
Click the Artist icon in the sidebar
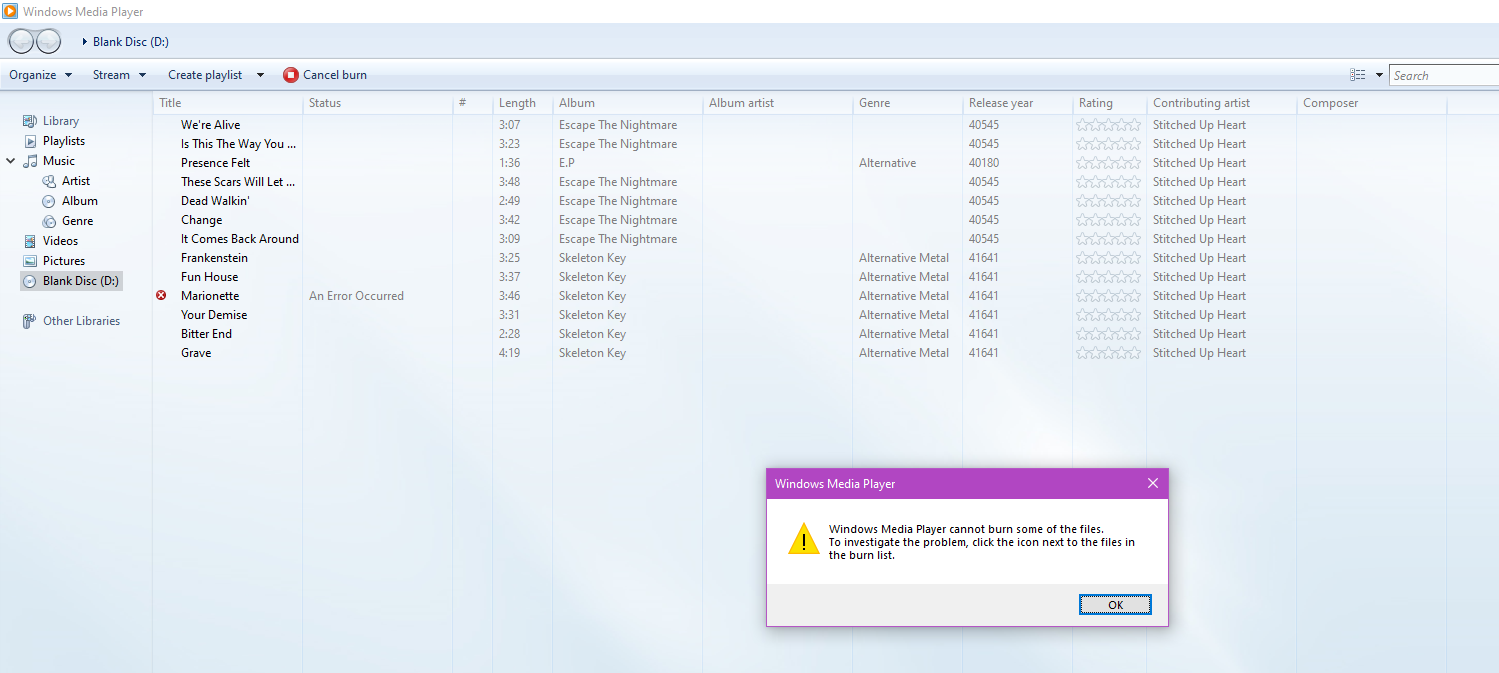49,181
